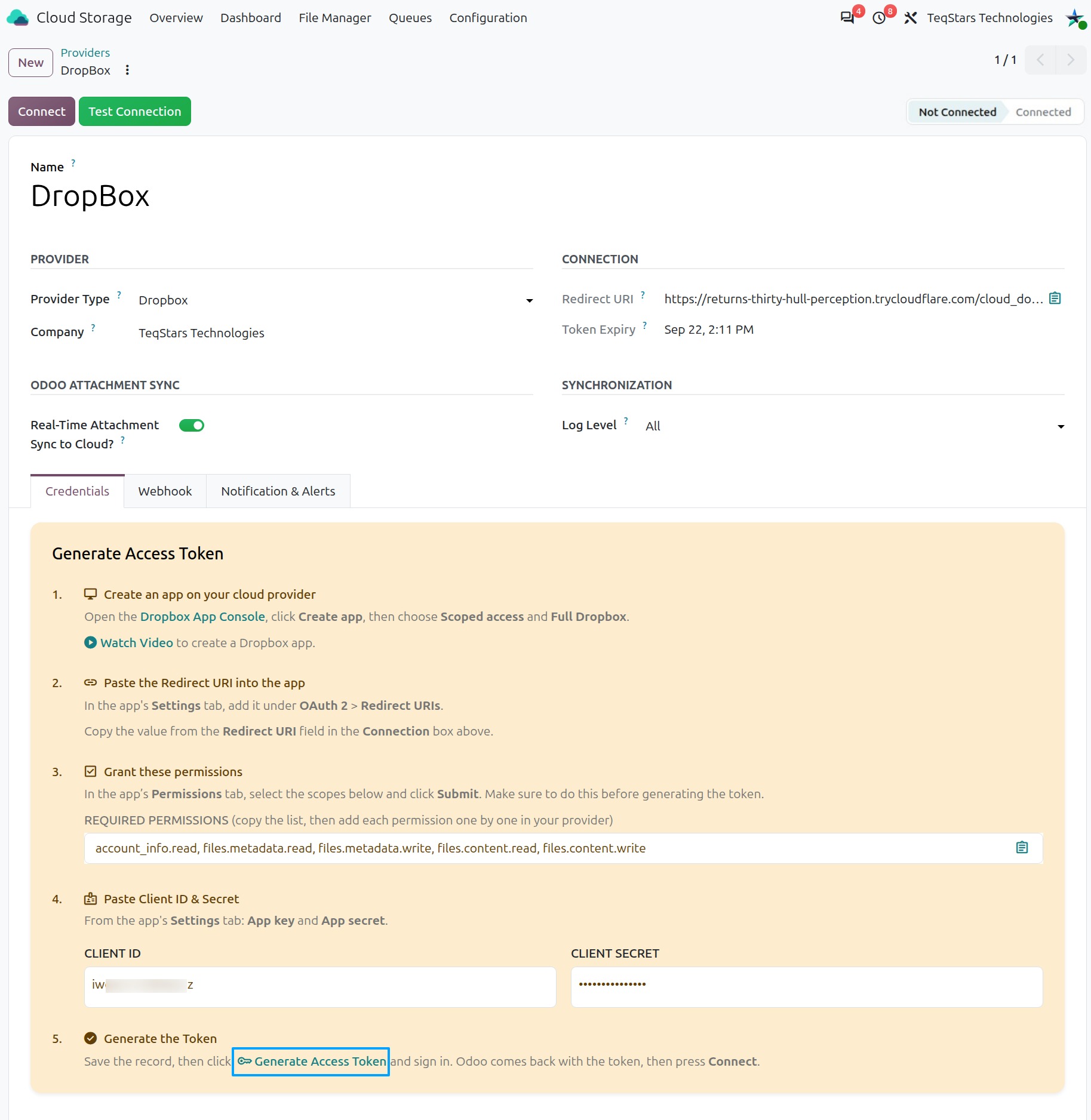Select the Not Connected status stage
Image resolution: width=1091 pixels, height=1120 pixels.
pyautogui.click(x=957, y=112)
